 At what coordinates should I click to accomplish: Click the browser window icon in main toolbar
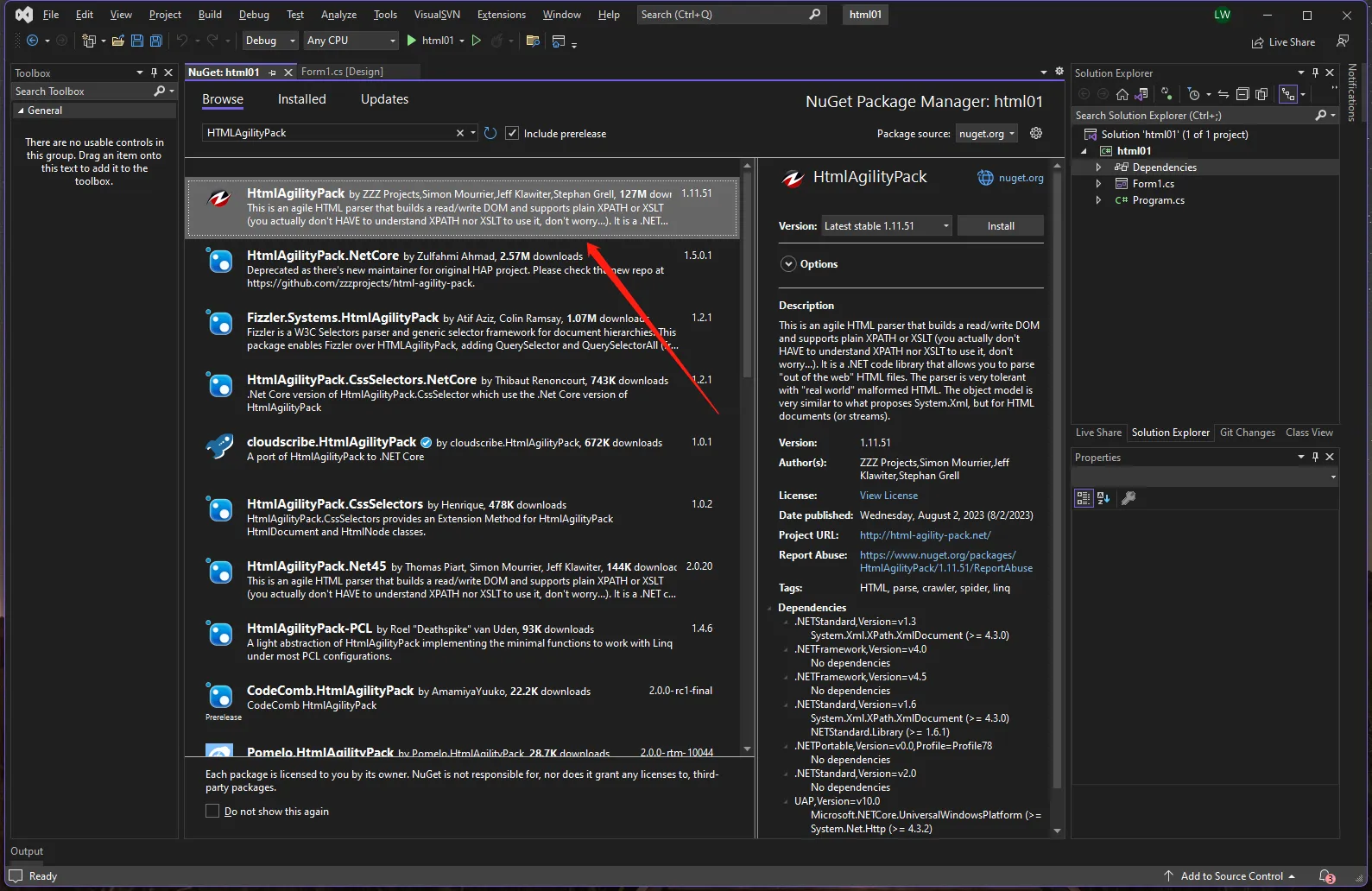click(x=559, y=41)
